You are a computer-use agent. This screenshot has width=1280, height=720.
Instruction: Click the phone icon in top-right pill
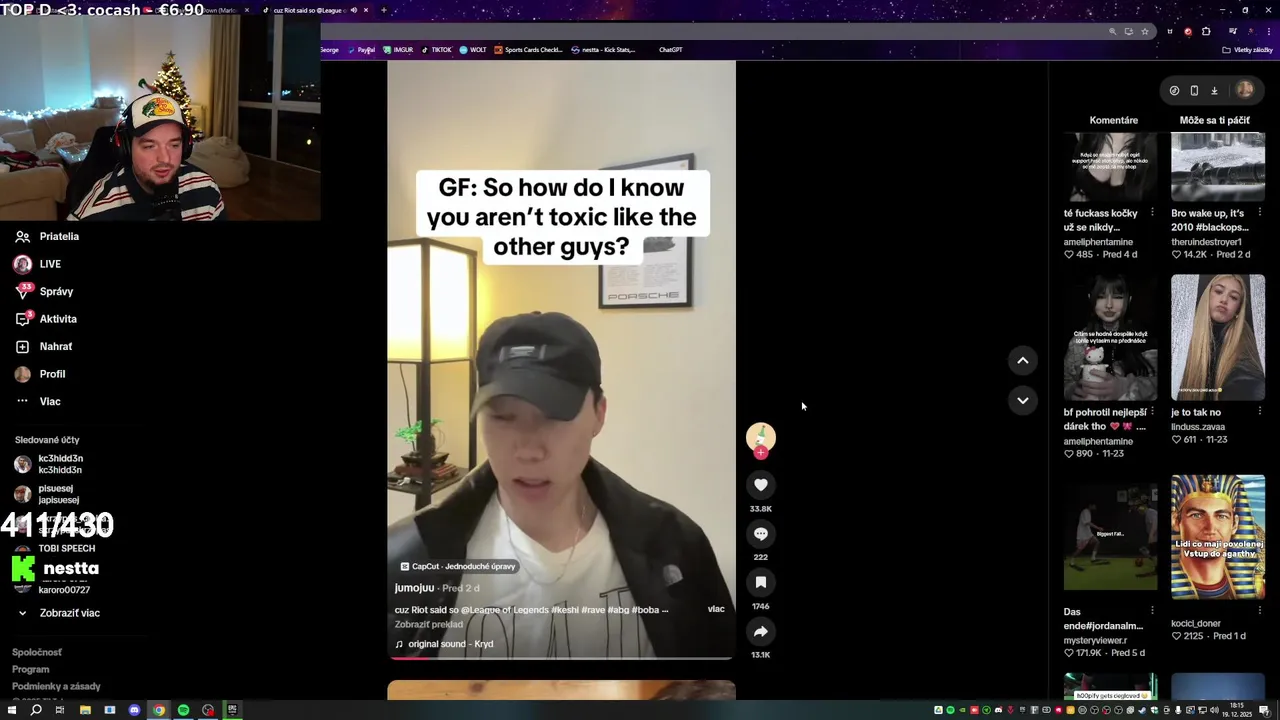coord(1194,90)
